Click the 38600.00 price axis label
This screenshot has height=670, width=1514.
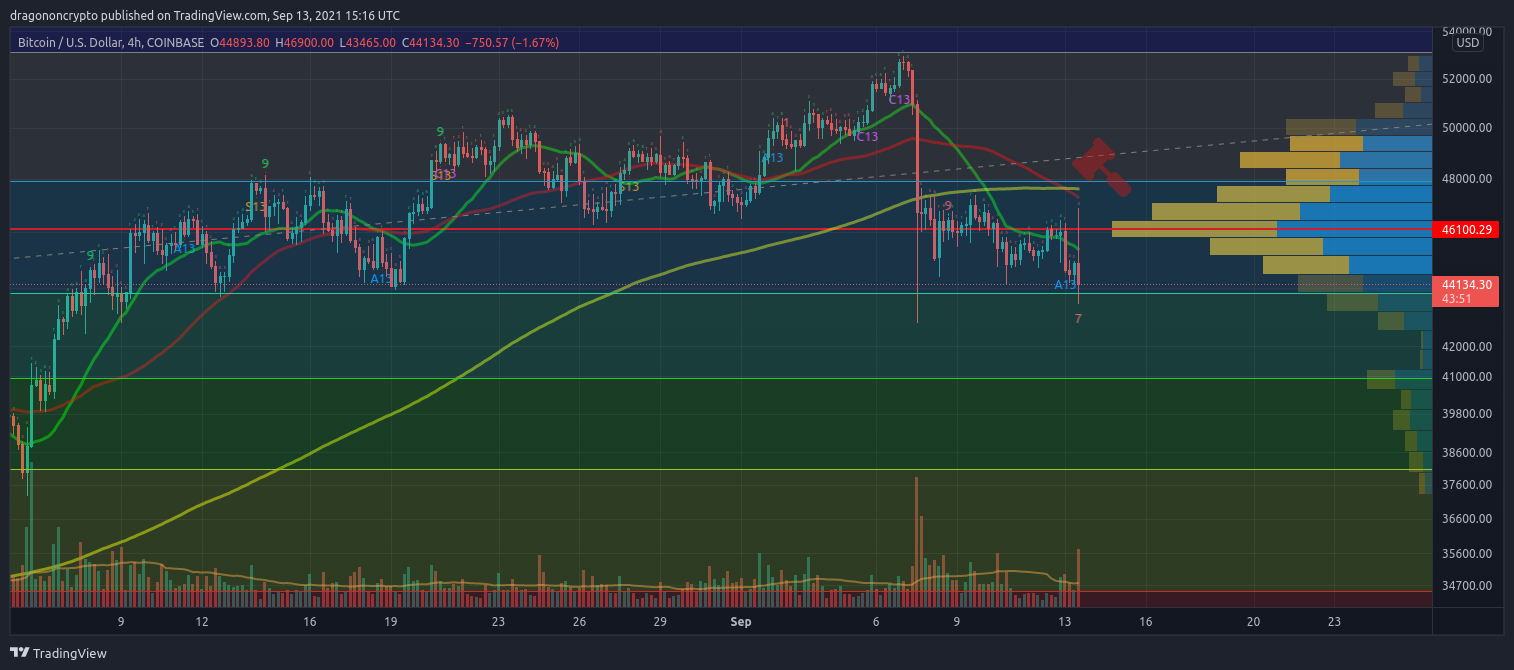(1467, 452)
